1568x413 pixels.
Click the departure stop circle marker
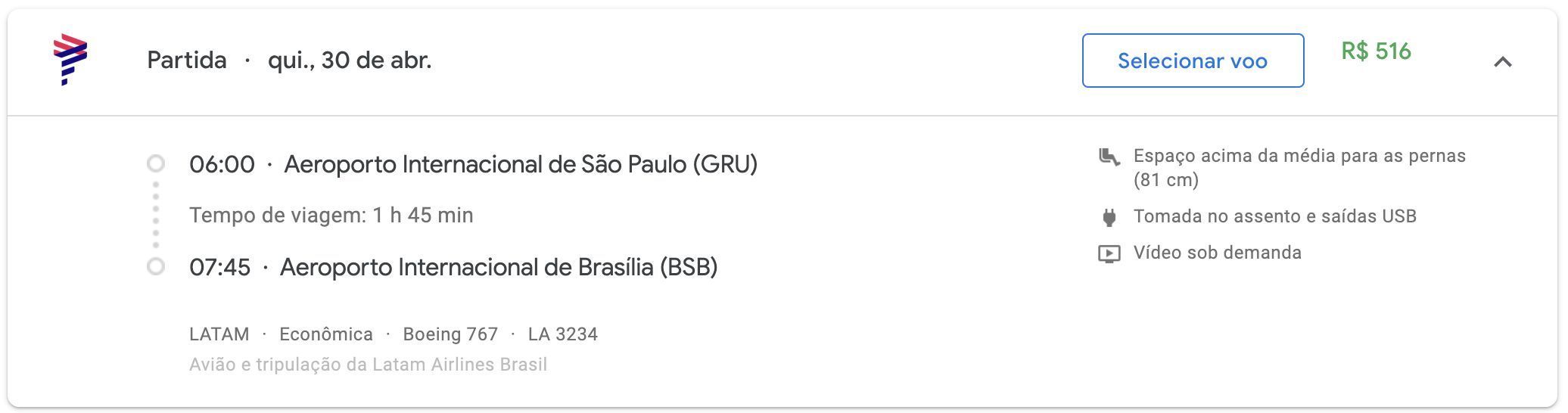tap(156, 163)
